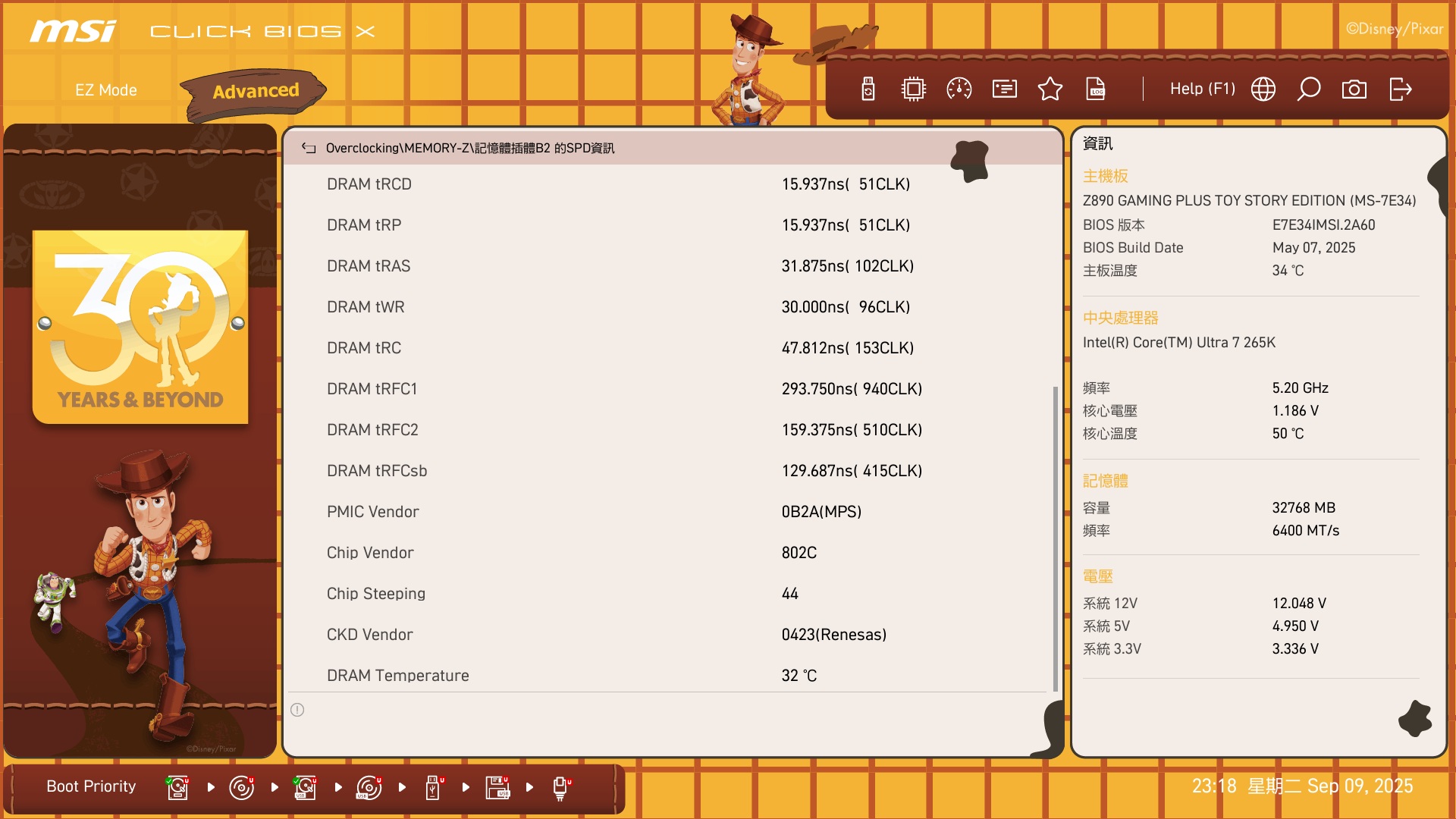
Task: Click the date and time display
Action: click(x=1302, y=786)
